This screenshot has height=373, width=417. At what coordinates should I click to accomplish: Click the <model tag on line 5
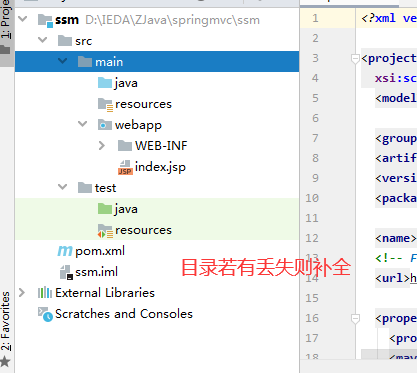(x=396, y=98)
